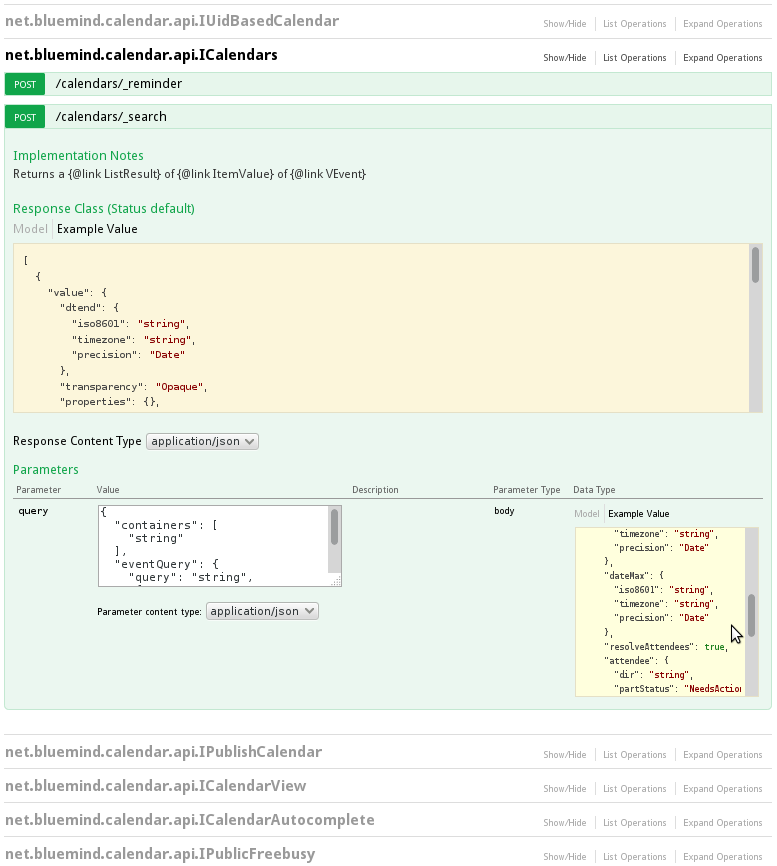
Task: Select Example Value tab under Response Class
Action: coord(97,229)
